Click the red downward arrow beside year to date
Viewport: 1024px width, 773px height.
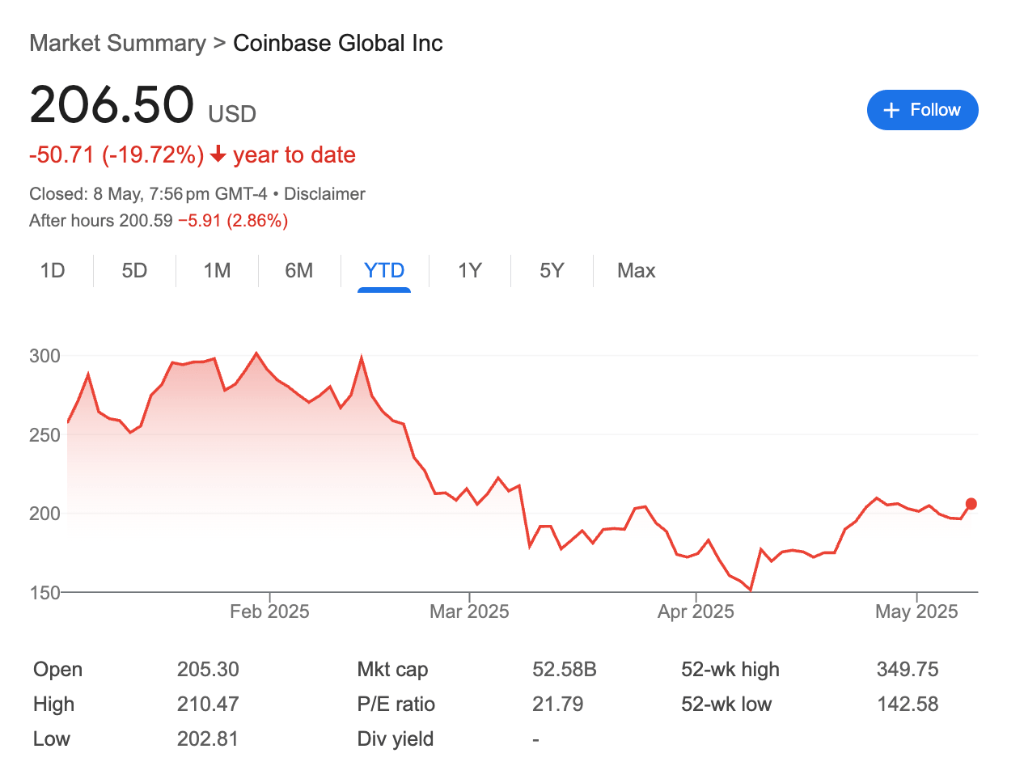click(217, 155)
